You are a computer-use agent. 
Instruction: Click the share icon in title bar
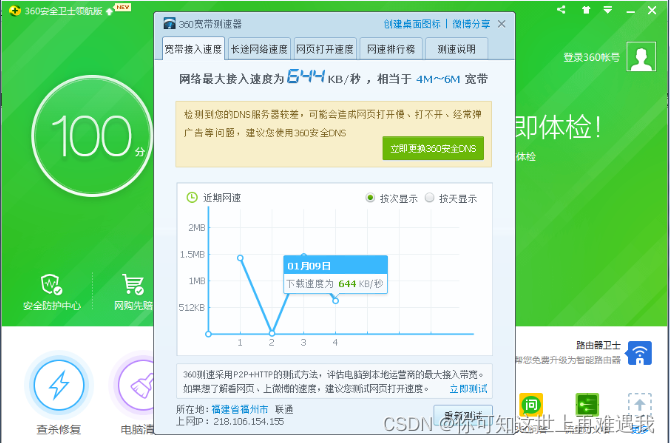point(561,9)
